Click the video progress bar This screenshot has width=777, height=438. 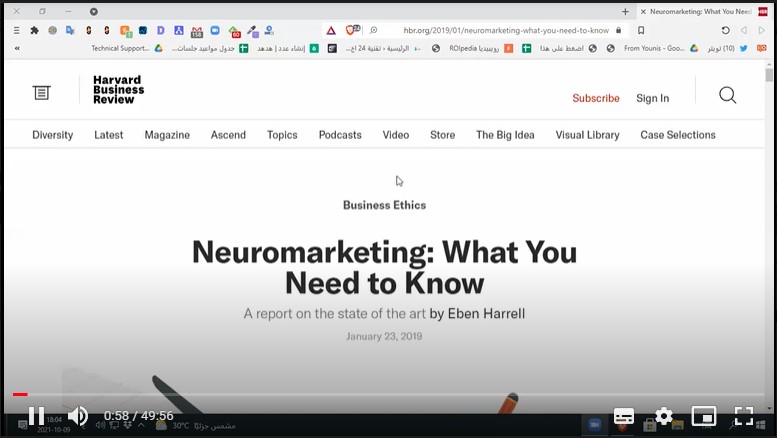388,395
